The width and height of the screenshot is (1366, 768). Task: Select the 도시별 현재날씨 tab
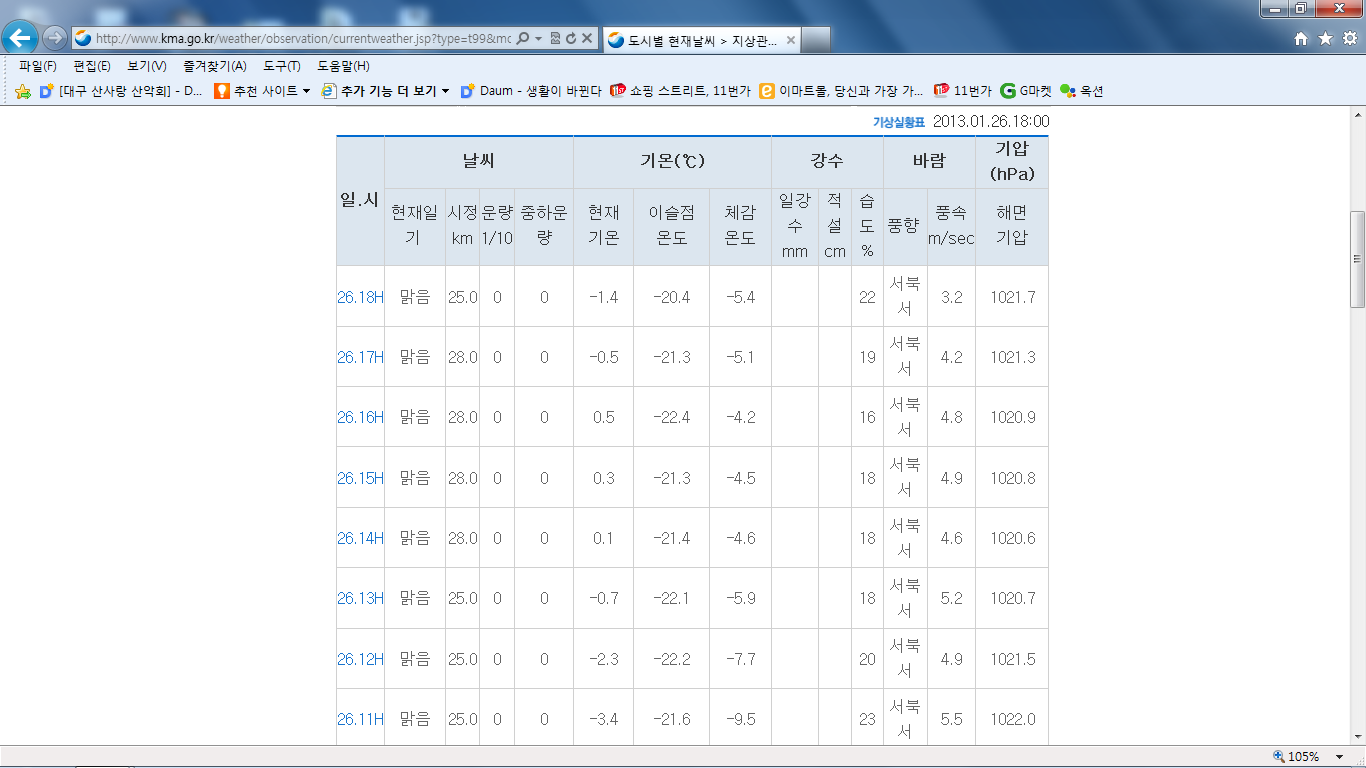pyautogui.click(x=700, y=40)
